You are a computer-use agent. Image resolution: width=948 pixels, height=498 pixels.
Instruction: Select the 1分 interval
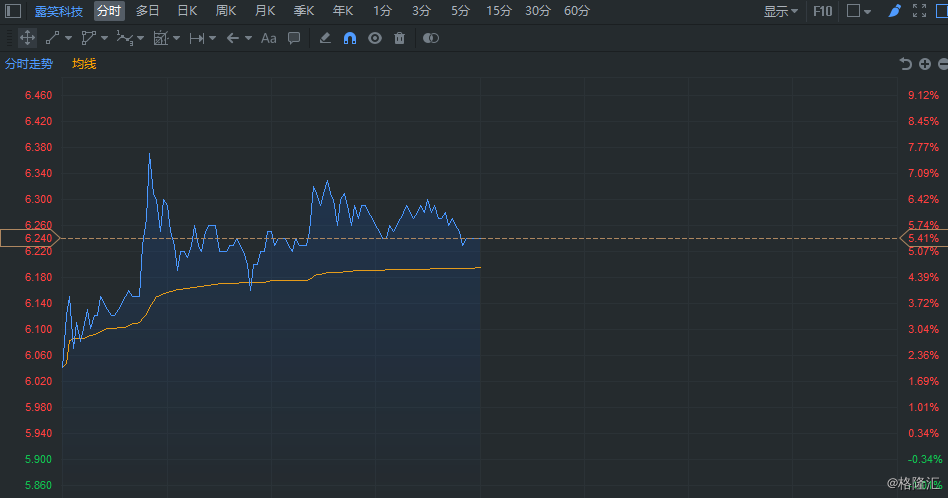pyautogui.click(x=382, y=11)
